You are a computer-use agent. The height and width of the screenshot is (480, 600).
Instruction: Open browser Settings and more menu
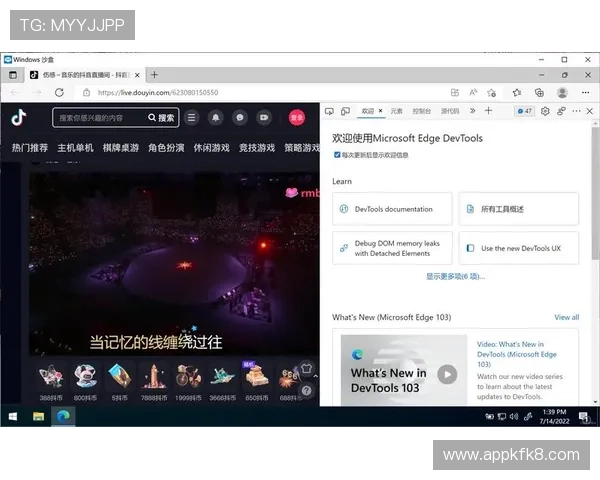click(x=585, y=93)
